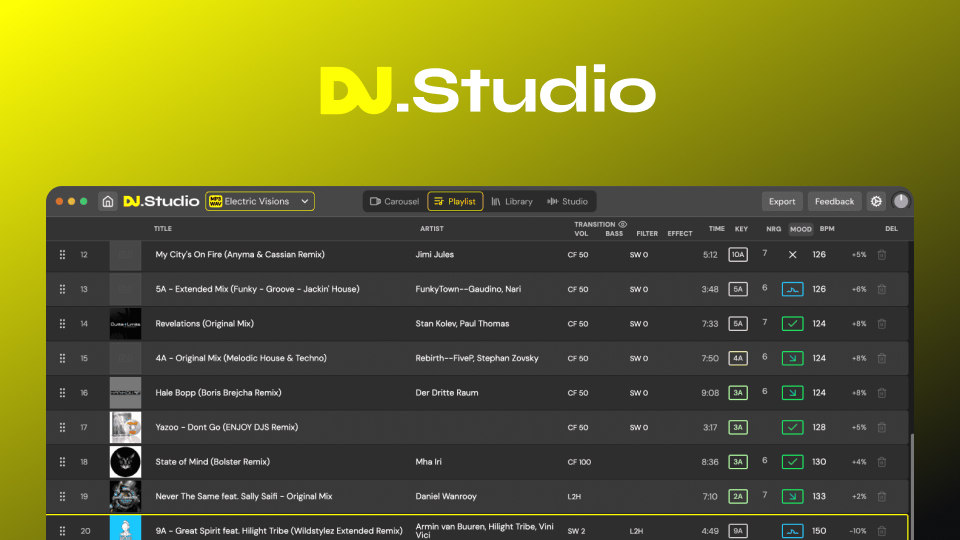Sort by the BPM column header
Image resolution: width=960 pixels, height=540 pixels.
[x=827, y=228]
